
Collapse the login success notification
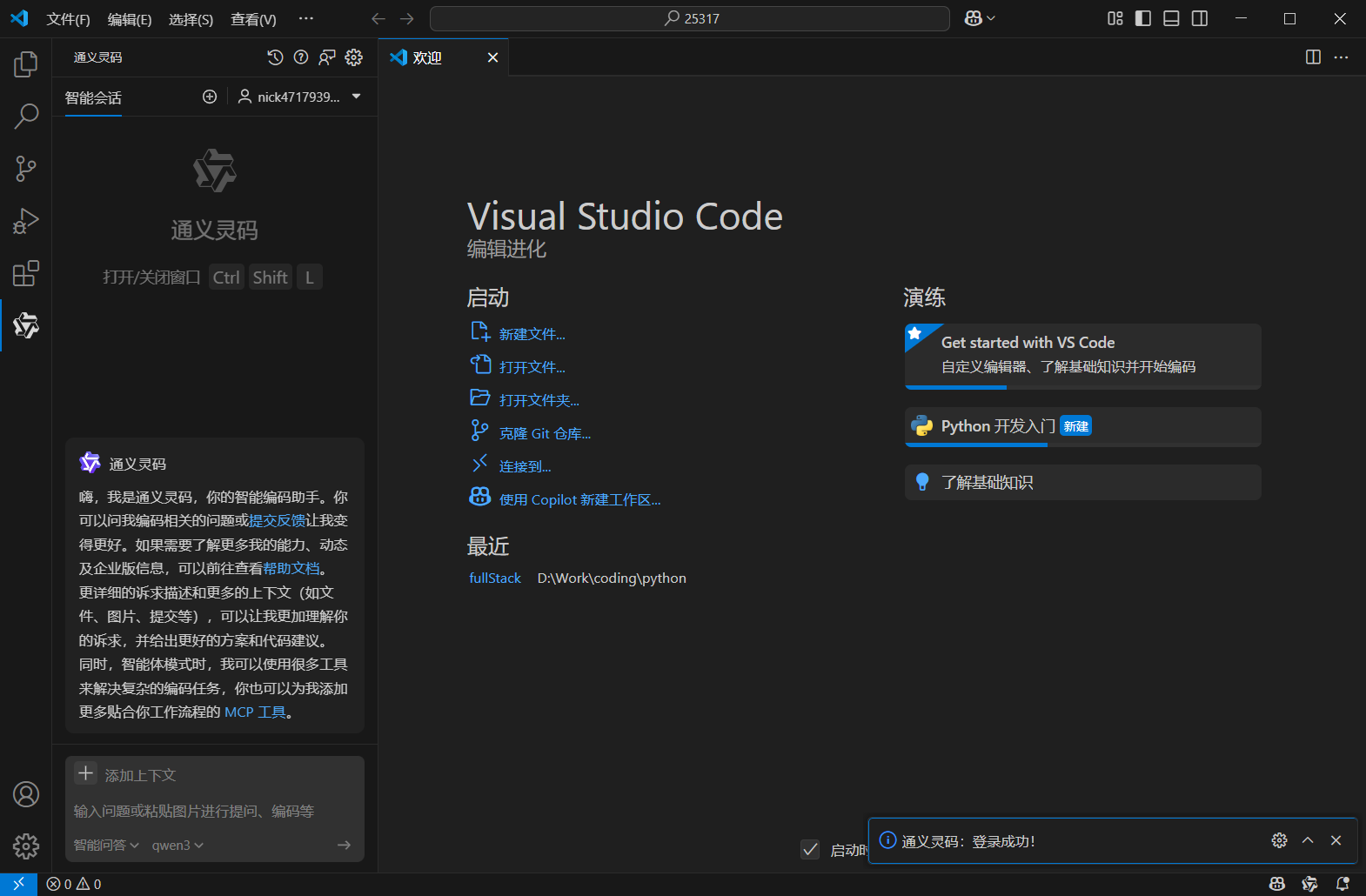point(1308,840)
